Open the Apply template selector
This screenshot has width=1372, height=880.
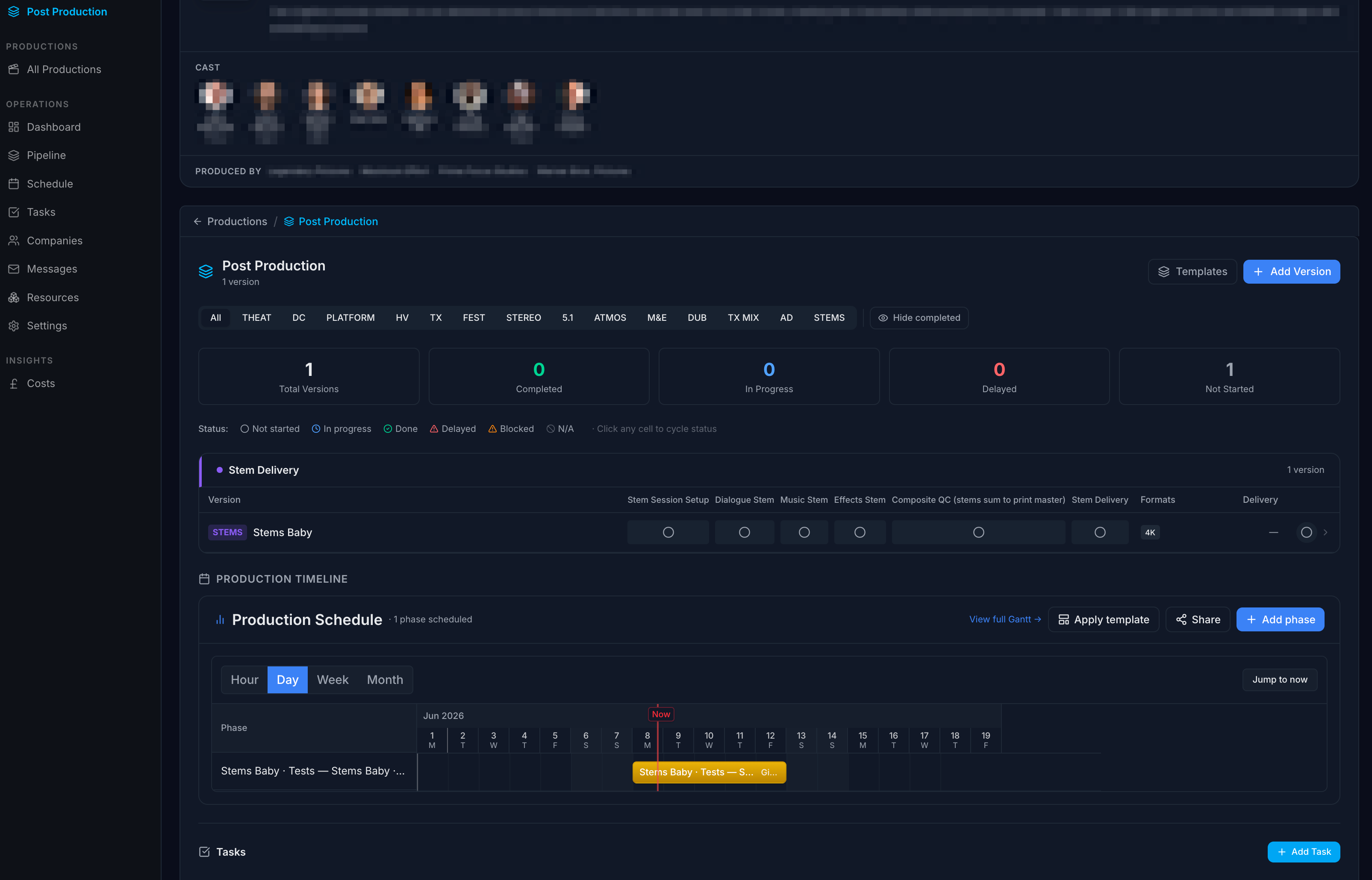1103,619
